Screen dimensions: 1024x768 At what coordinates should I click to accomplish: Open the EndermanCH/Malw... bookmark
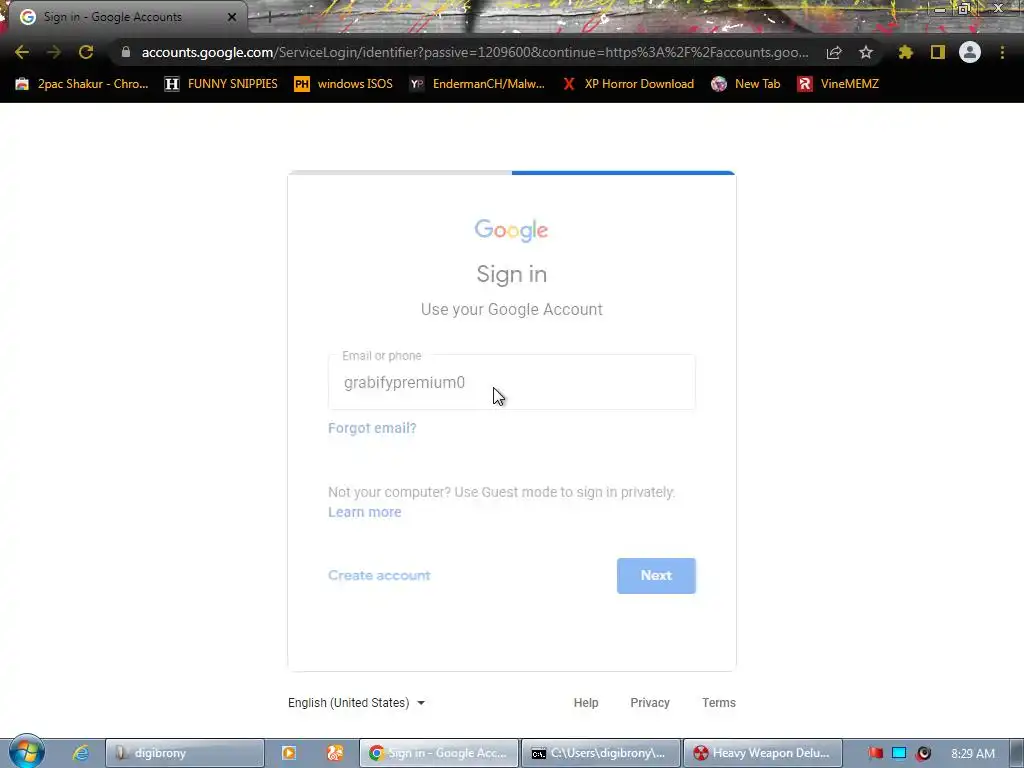(x=477, y=84)
